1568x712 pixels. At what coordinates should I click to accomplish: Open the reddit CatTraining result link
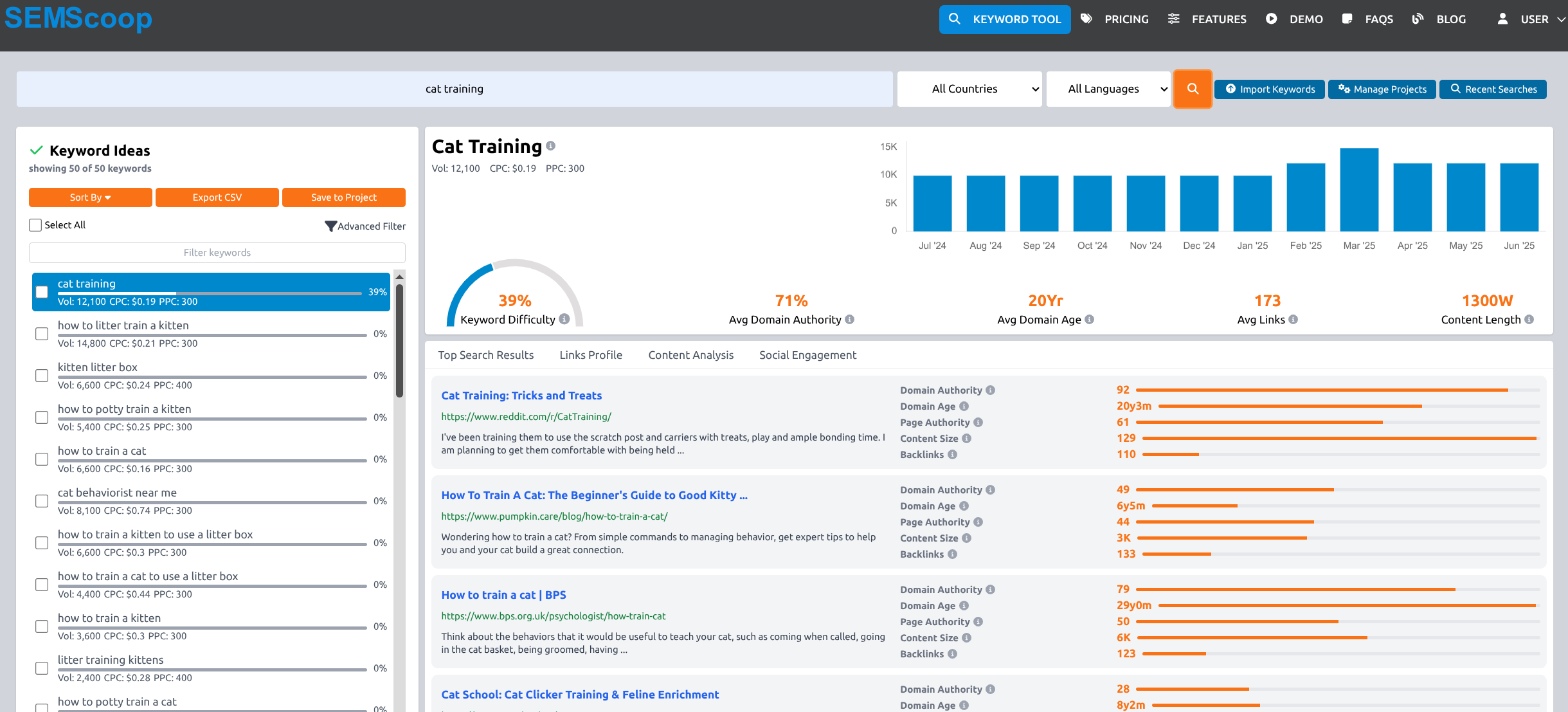point(521,396)
